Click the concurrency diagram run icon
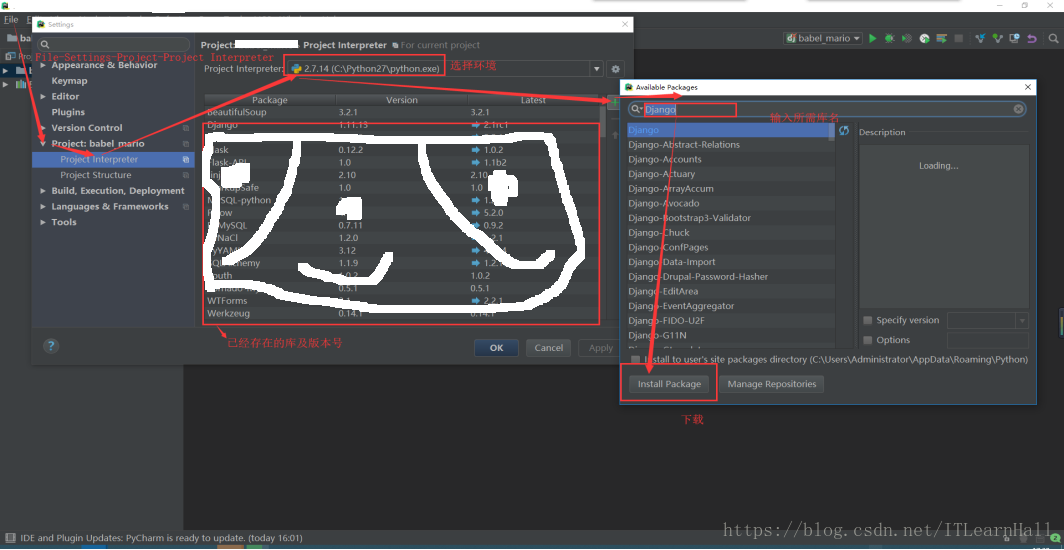This screenshot has height=550, width=1064. click(941, 39)
